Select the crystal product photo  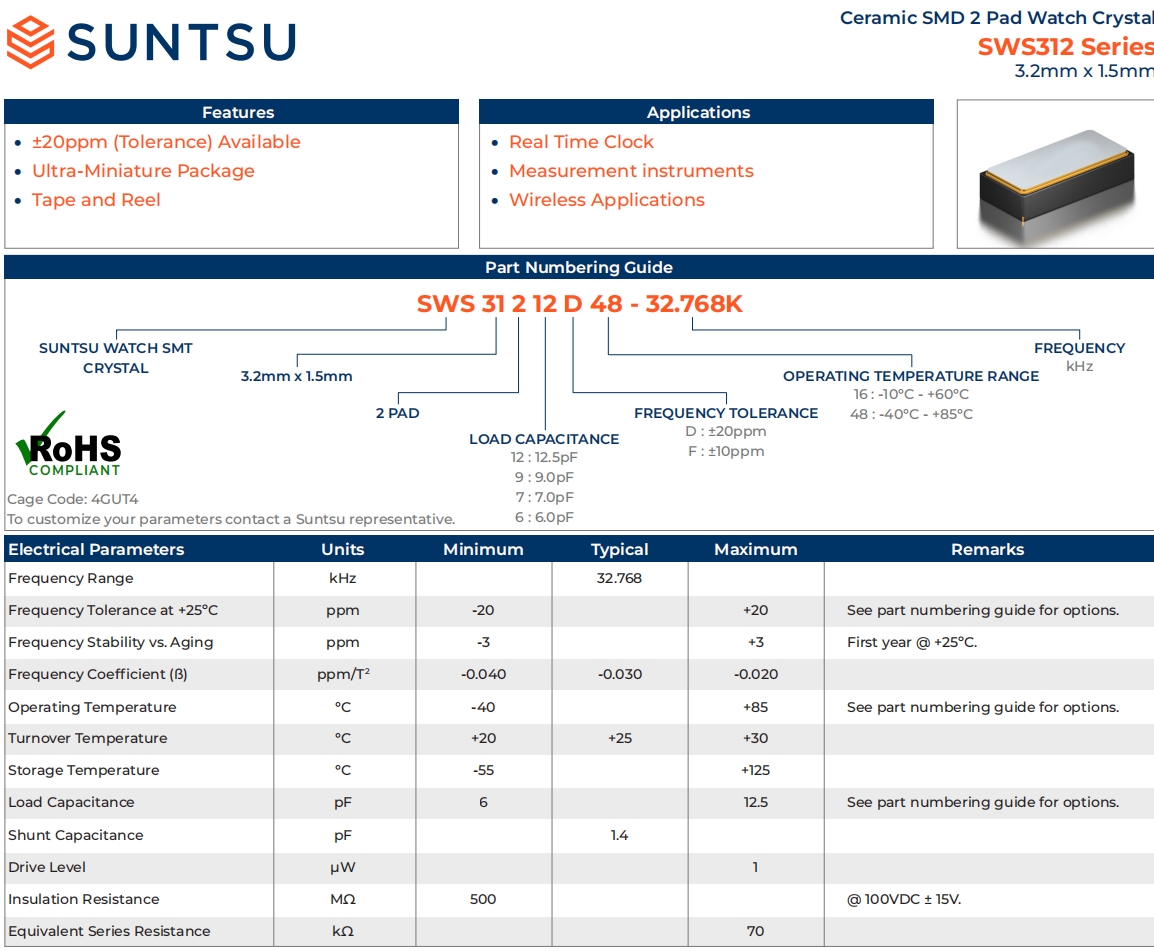tap(1055, 175)
